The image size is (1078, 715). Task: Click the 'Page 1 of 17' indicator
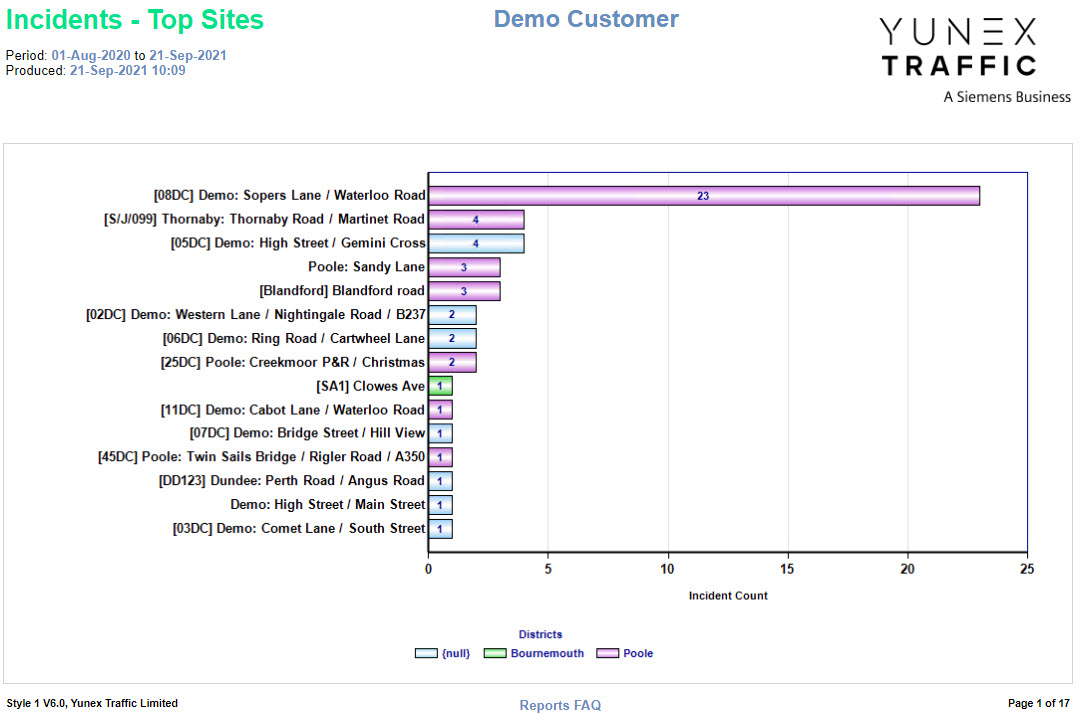(x=1039, y=703)
